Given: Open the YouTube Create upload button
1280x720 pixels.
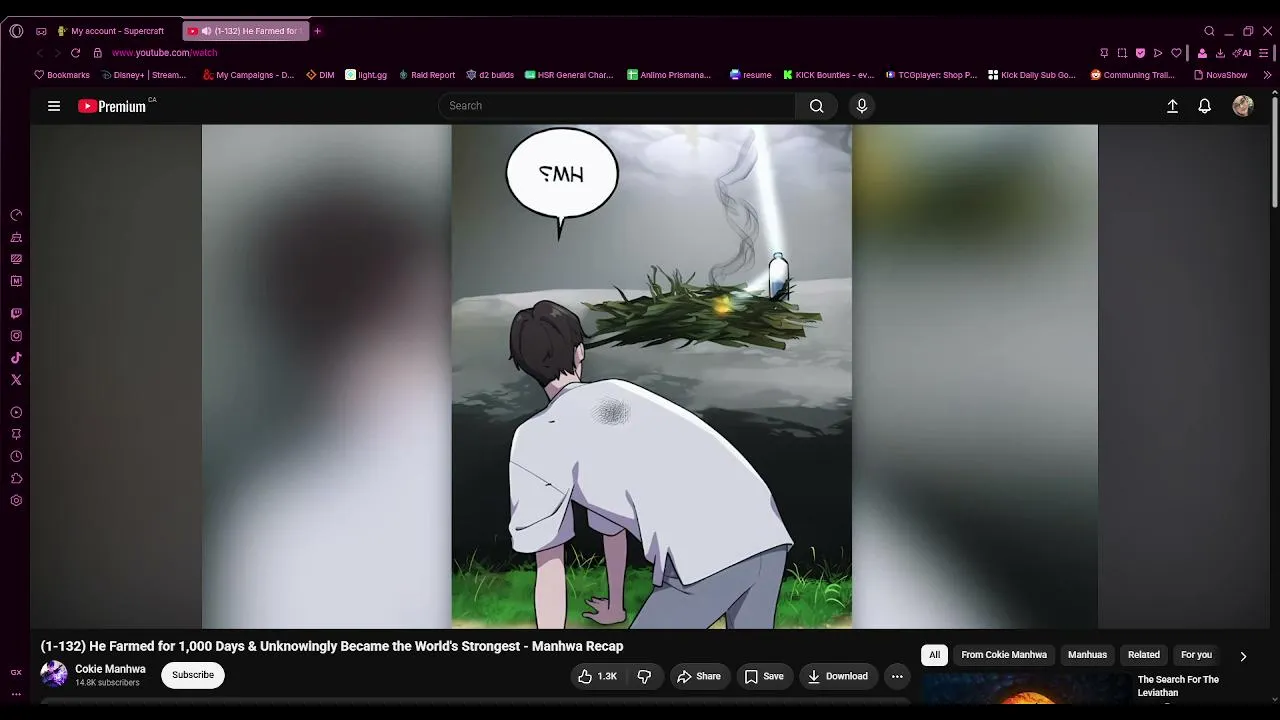Looking at the screenshot, I should tap(1173, 106).
